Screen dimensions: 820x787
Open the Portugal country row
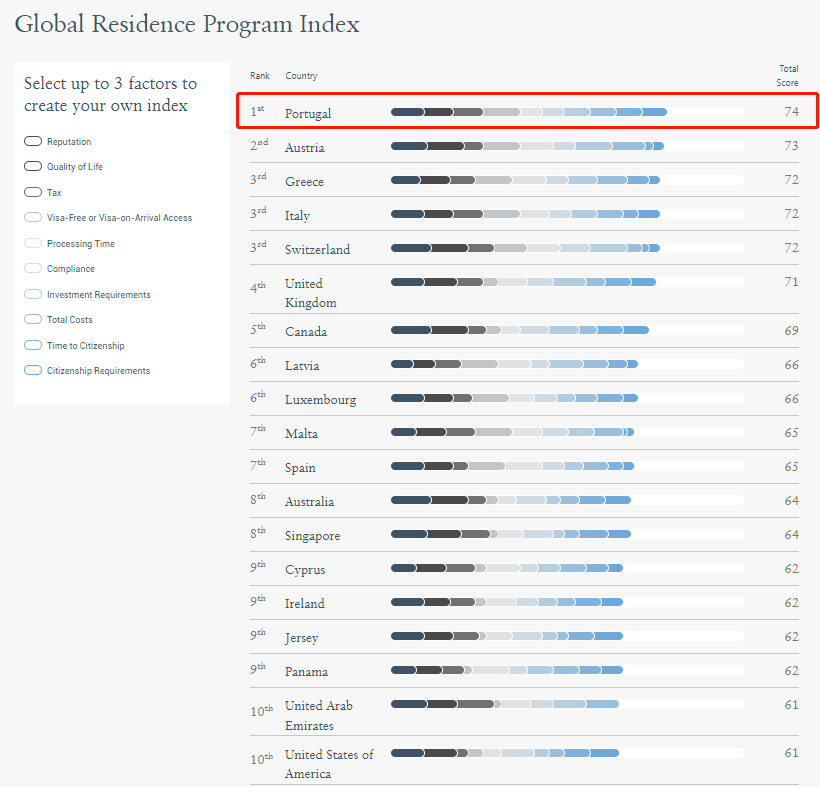[307, 113]
